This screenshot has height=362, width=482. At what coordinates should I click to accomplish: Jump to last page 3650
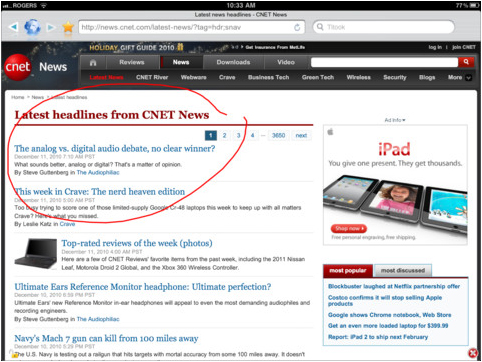pos(278,135)
